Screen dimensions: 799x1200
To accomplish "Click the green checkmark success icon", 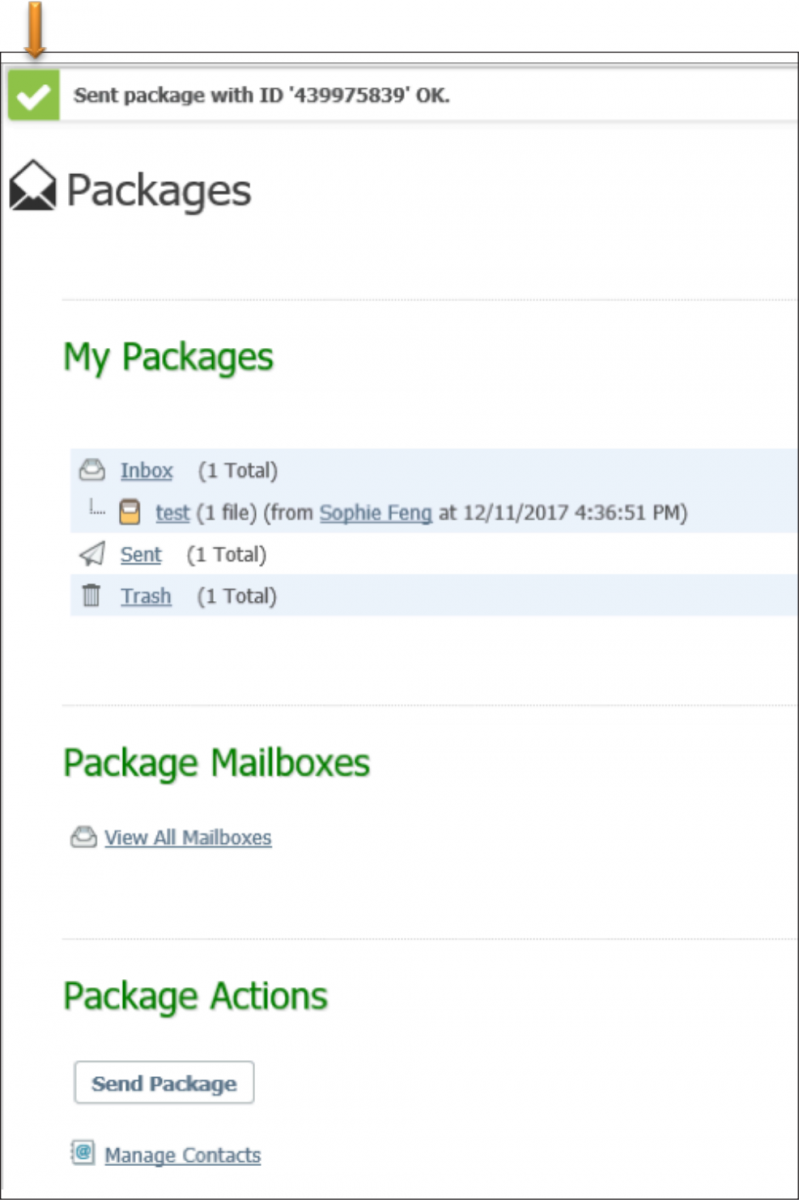I will (34, 96).
